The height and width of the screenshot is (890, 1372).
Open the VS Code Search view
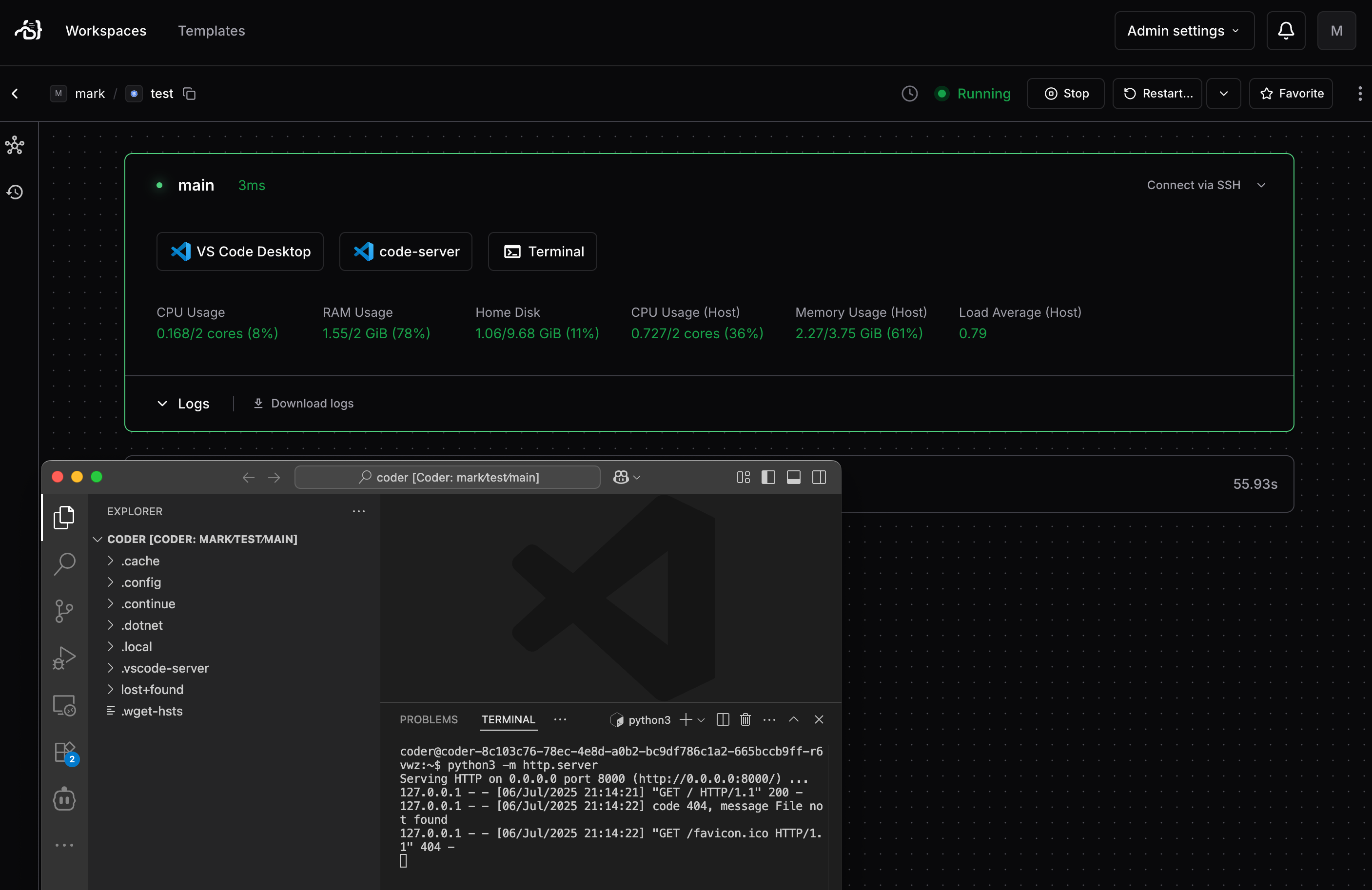tap(64, 563)
